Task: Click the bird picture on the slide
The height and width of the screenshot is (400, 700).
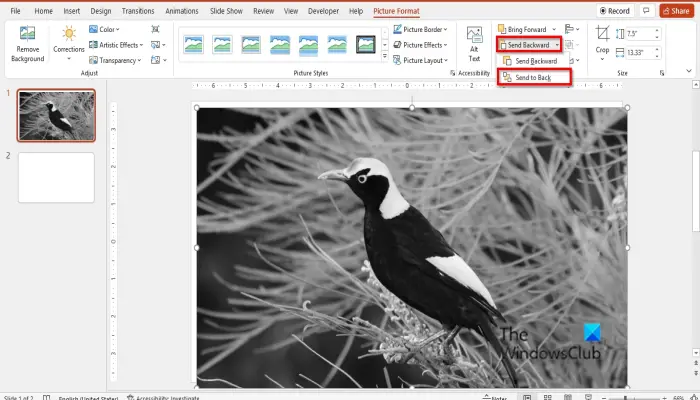Action: [412, 247]
